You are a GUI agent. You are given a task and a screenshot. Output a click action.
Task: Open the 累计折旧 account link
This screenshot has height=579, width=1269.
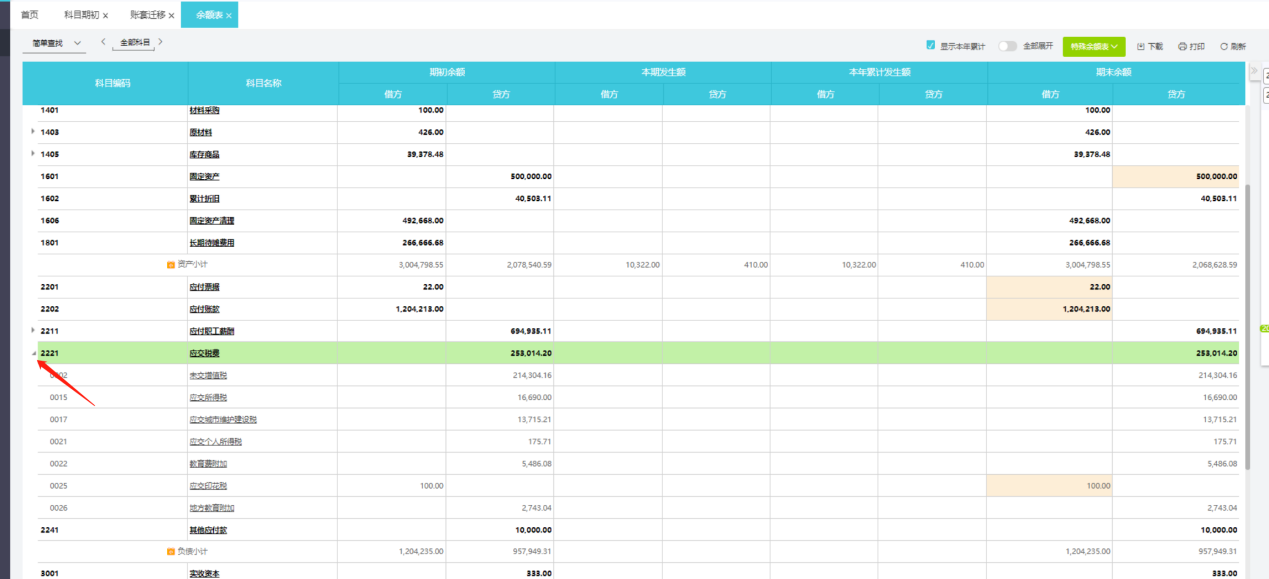(x=204, y=198)
